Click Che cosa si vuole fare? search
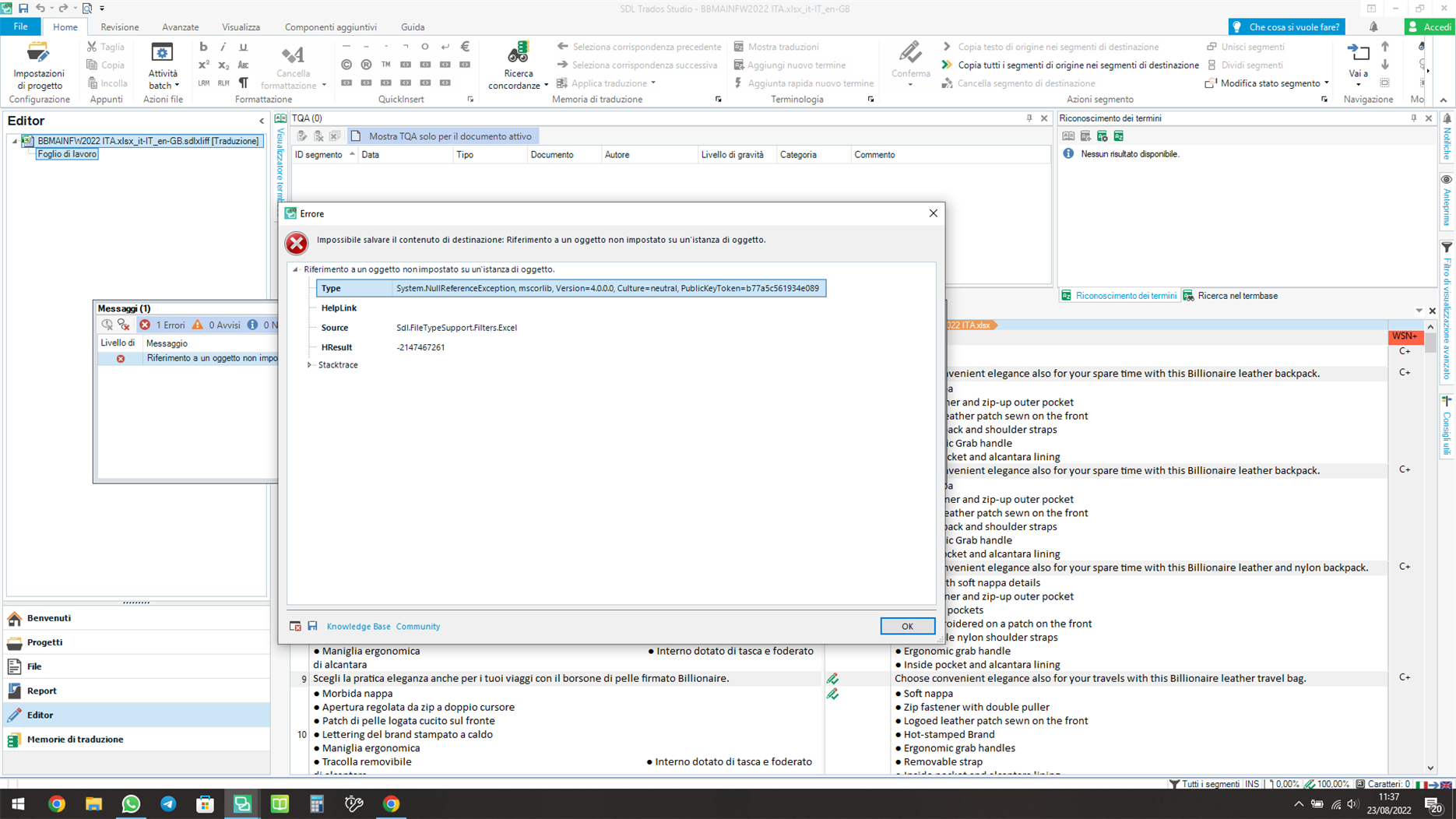1456x819 pixels. click(x=1286, y=26)
